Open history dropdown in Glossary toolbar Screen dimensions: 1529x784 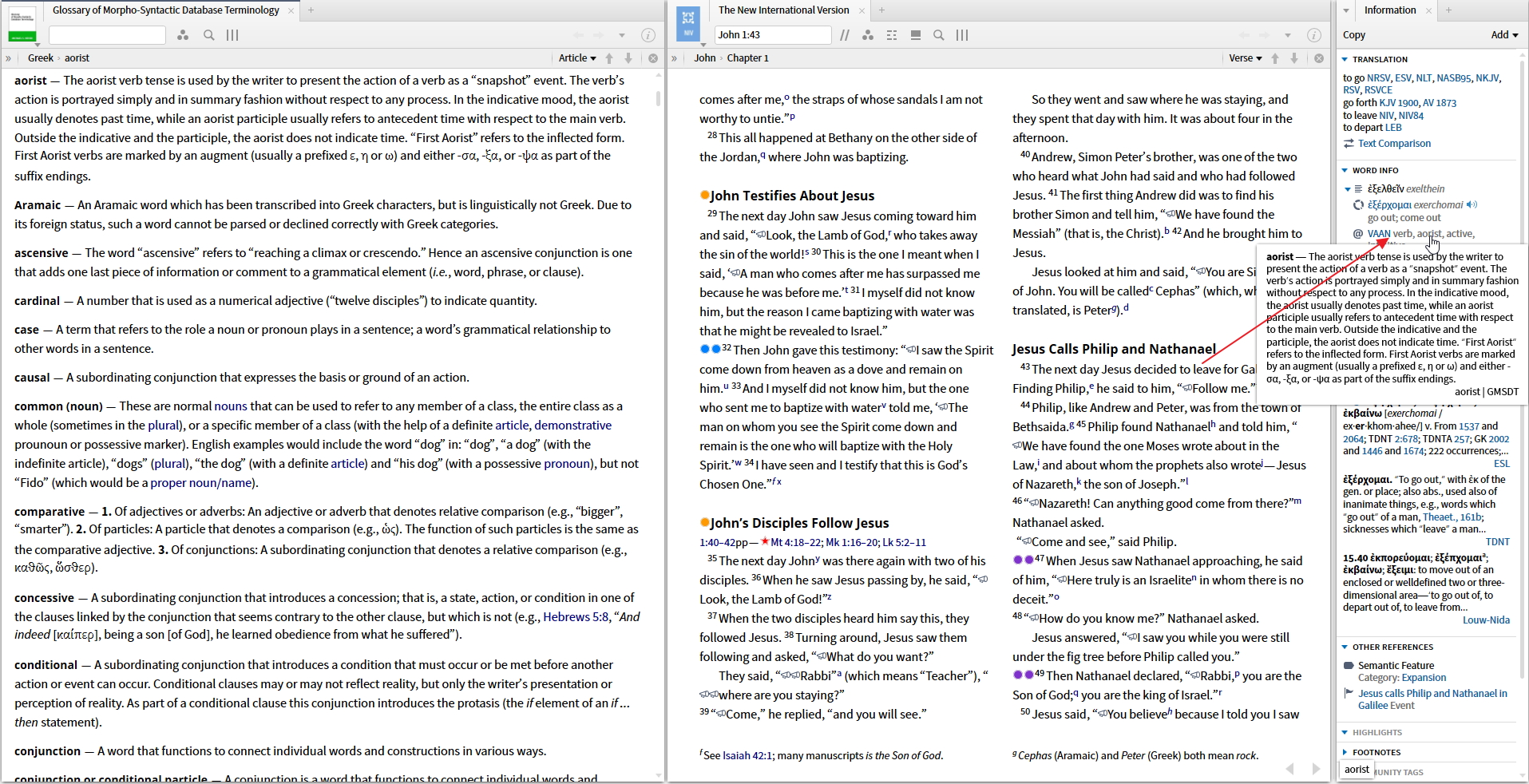pyautogui.click(x=622, y=35)
